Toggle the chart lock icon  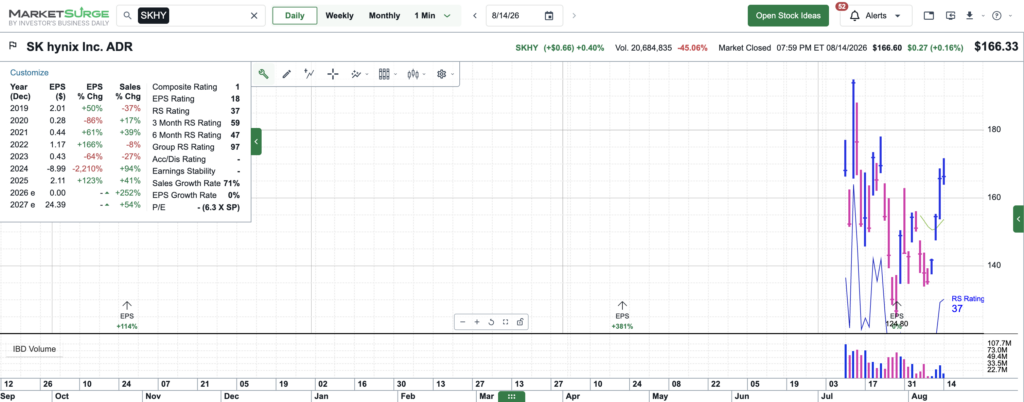pyautogui.click(x=520, y=322)
